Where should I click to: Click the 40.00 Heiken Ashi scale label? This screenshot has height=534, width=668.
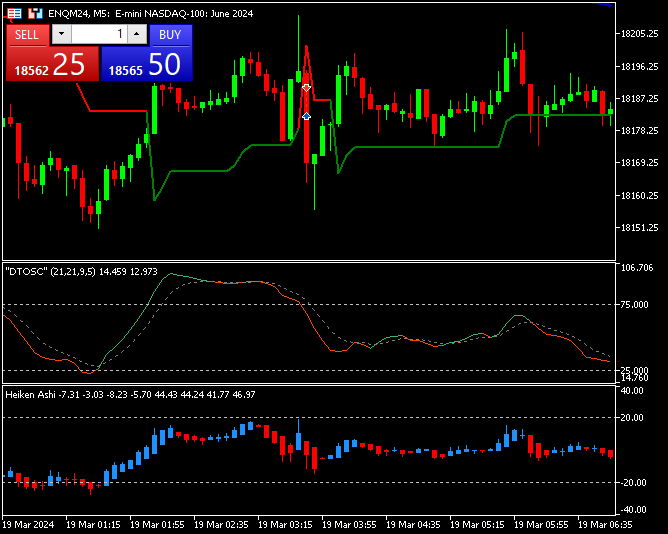[x=632, y=391]
